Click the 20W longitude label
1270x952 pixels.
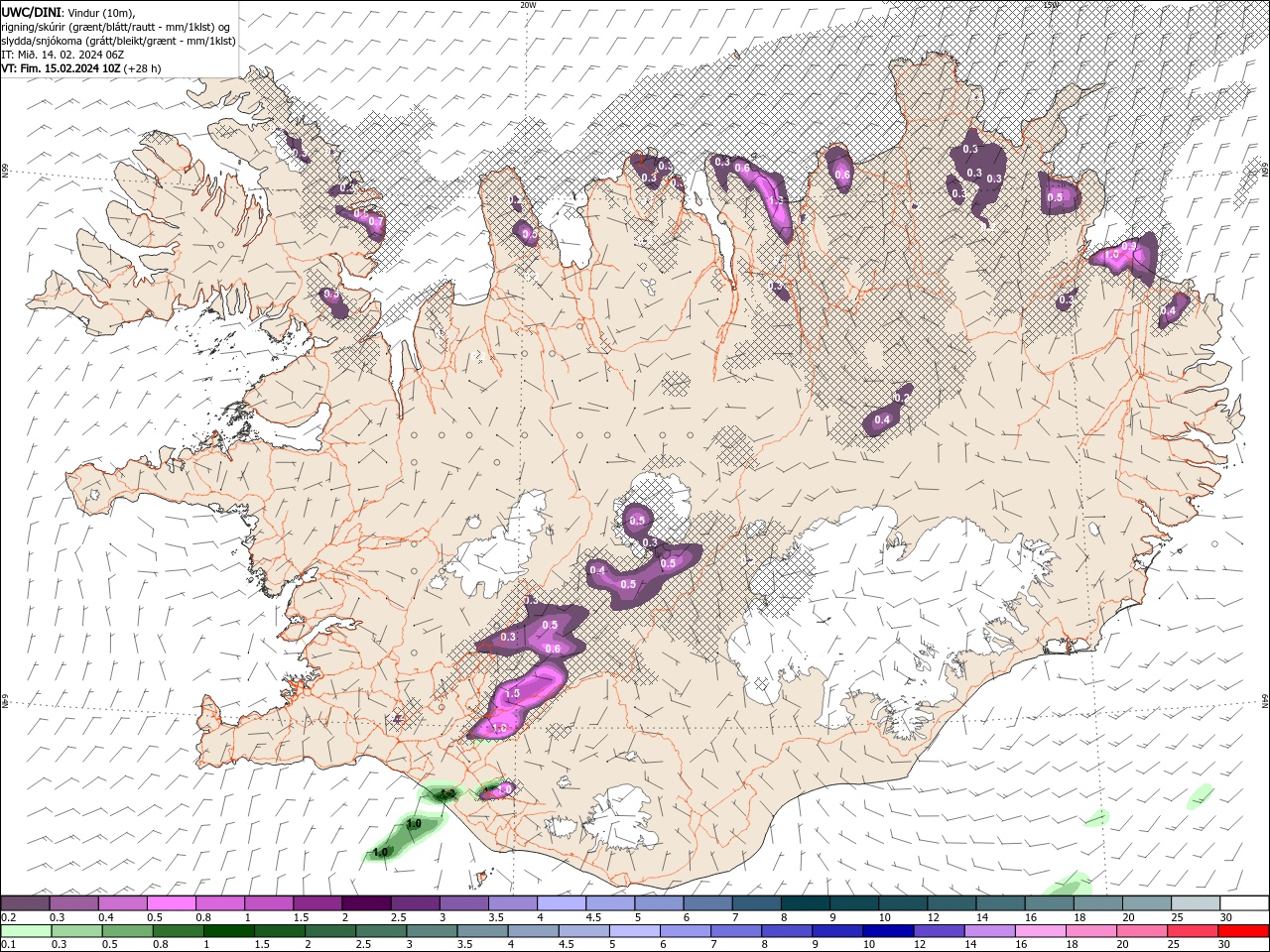[528, 5]
